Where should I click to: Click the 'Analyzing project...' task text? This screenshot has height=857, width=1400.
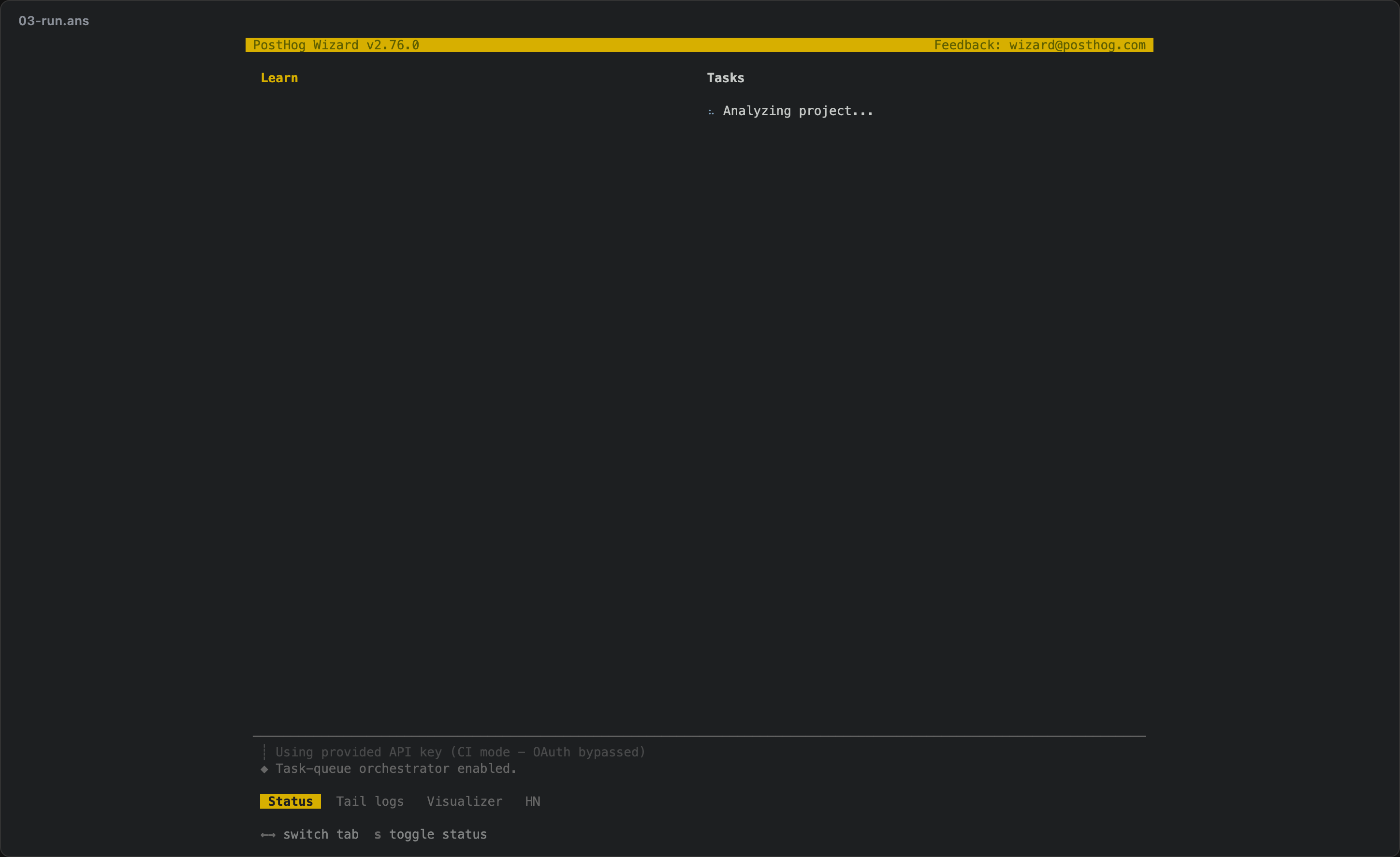[x=798, y=111]
